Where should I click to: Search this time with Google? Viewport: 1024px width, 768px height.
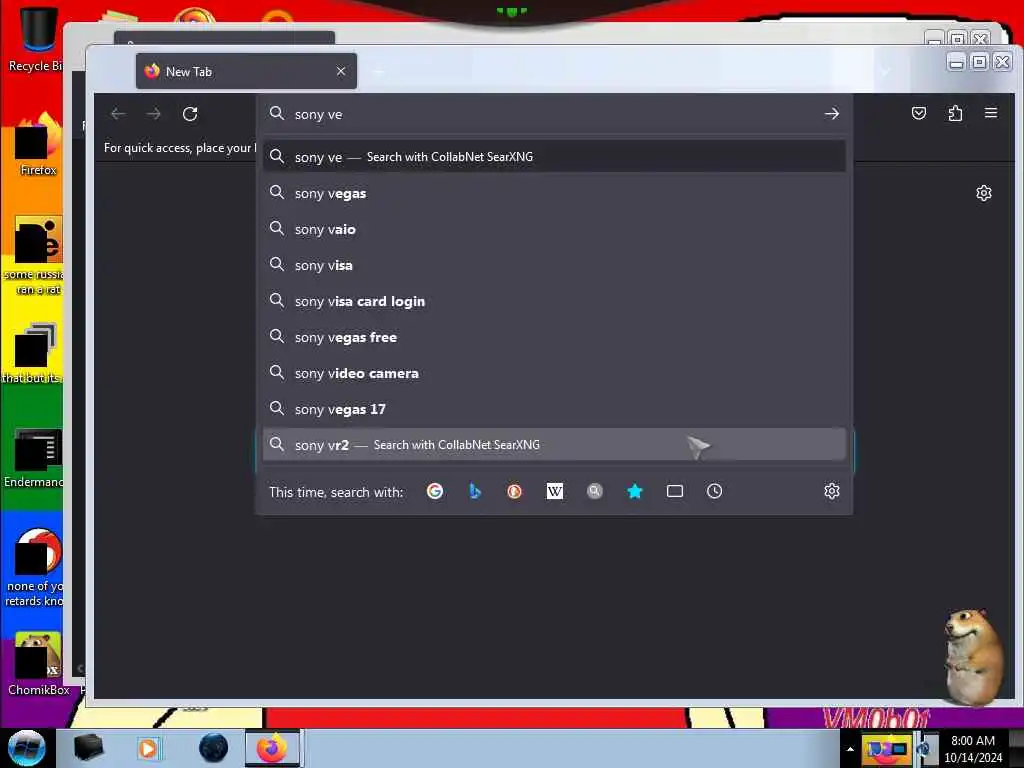pos(435,491)
